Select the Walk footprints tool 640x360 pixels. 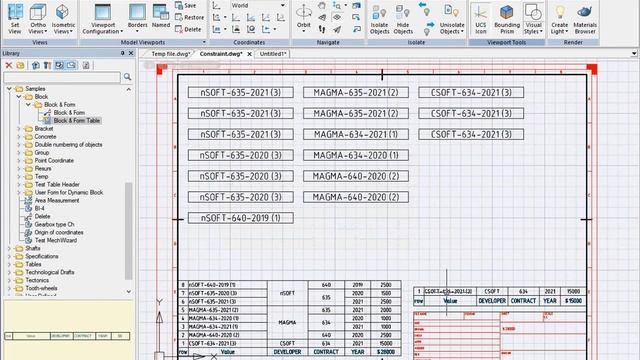322,29
